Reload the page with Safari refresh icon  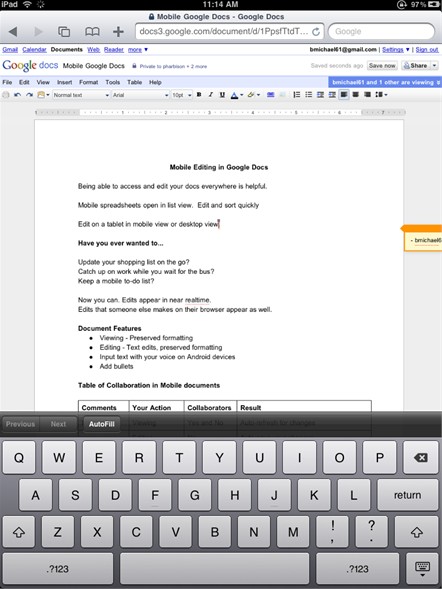click(x=316, y=32)
